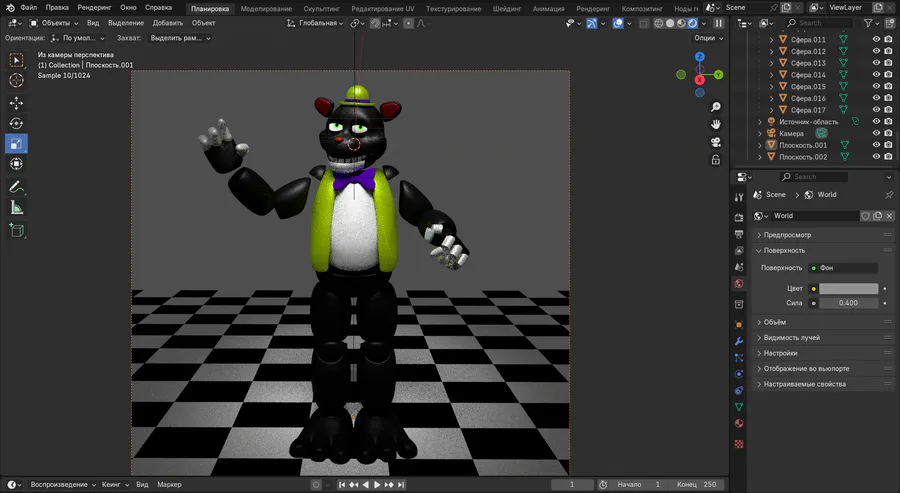Toggle camera view with camera icon

pyautogui.click(x=716, y=142)
